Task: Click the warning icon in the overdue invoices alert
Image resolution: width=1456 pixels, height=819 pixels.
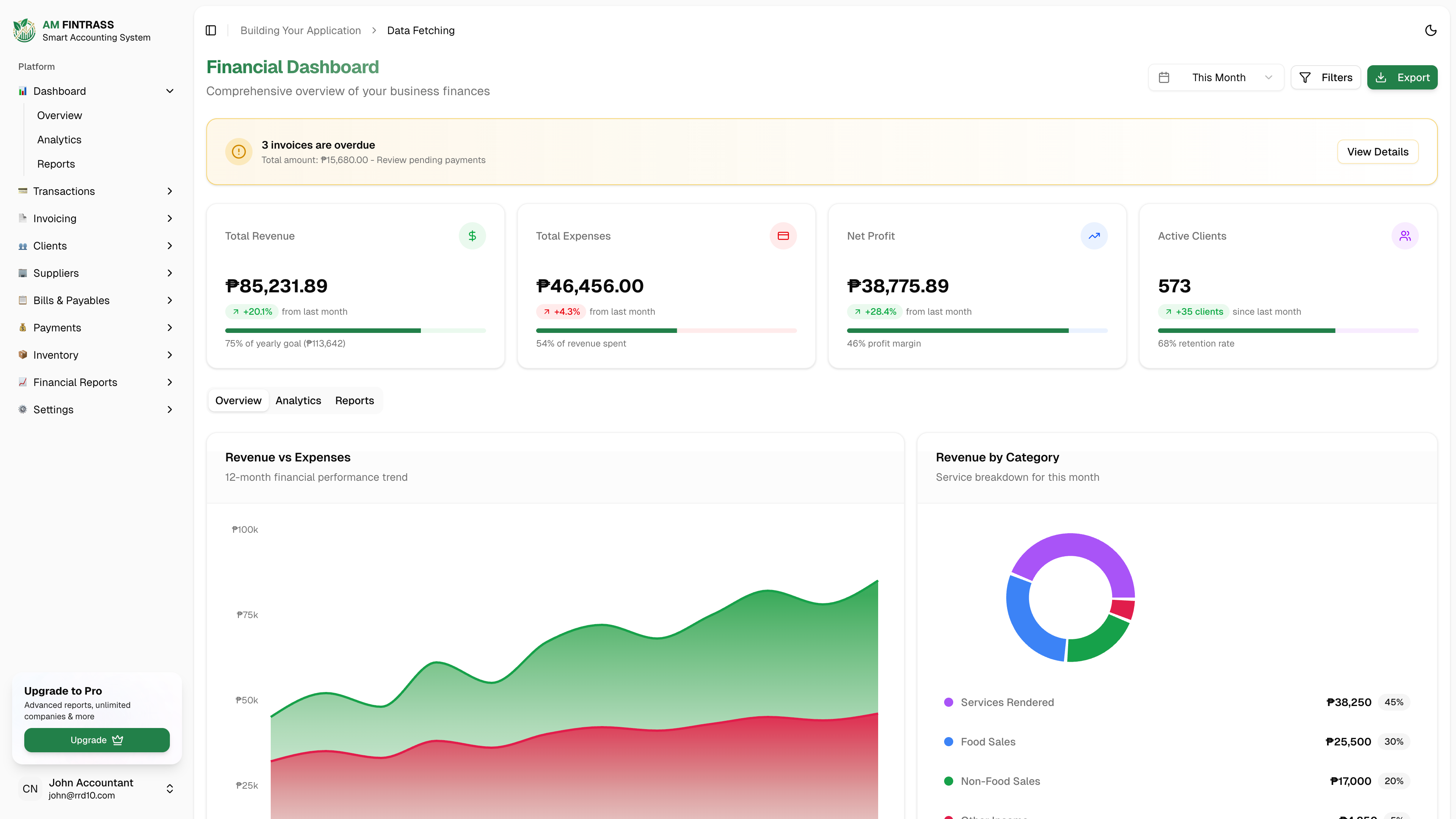Action: [238, 152]
